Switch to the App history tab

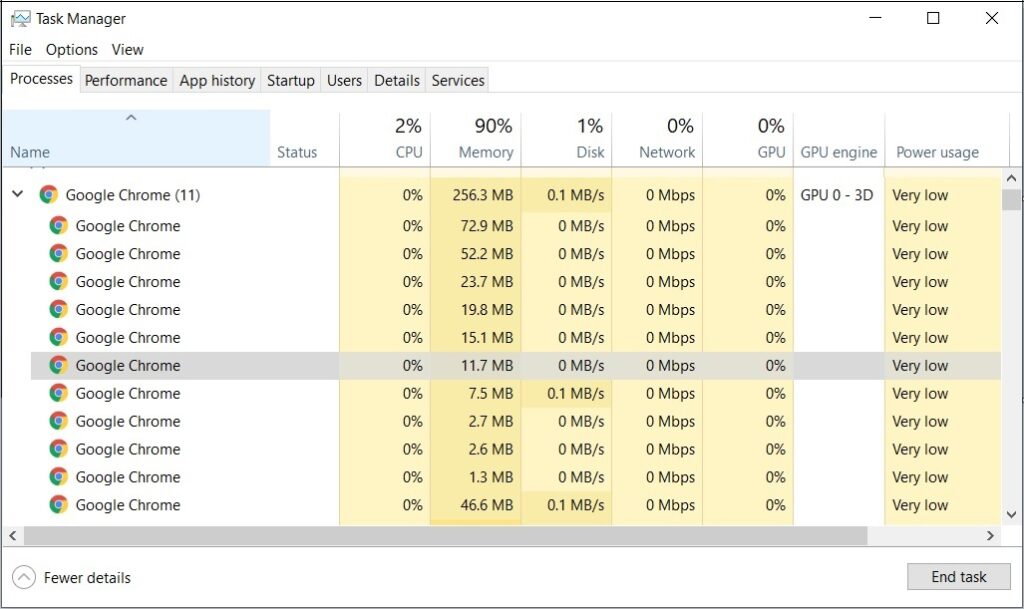coord(217,80)
